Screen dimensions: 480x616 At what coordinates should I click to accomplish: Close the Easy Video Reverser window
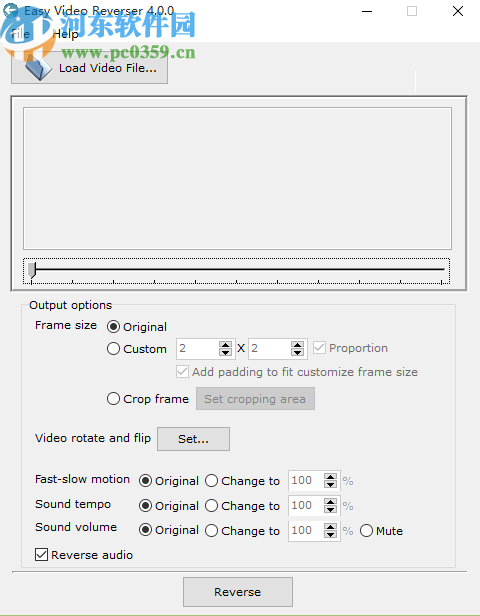pos(458,11)
